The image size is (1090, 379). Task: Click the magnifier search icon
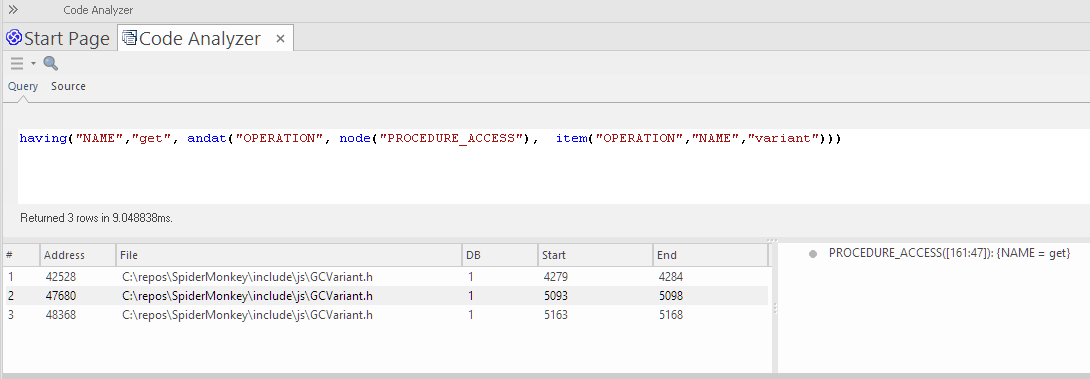point(51,64)
